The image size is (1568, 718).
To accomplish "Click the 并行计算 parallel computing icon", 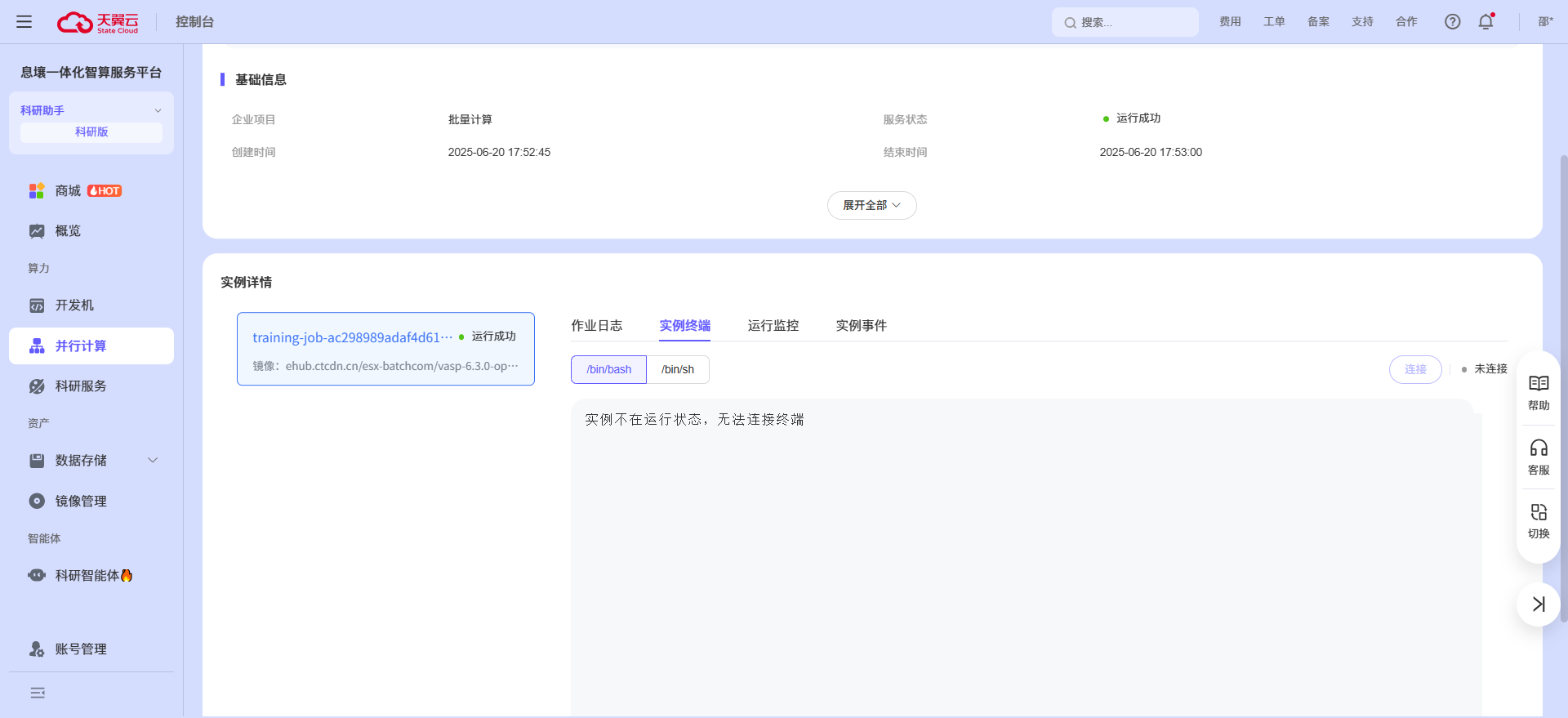I will point(37,346).
